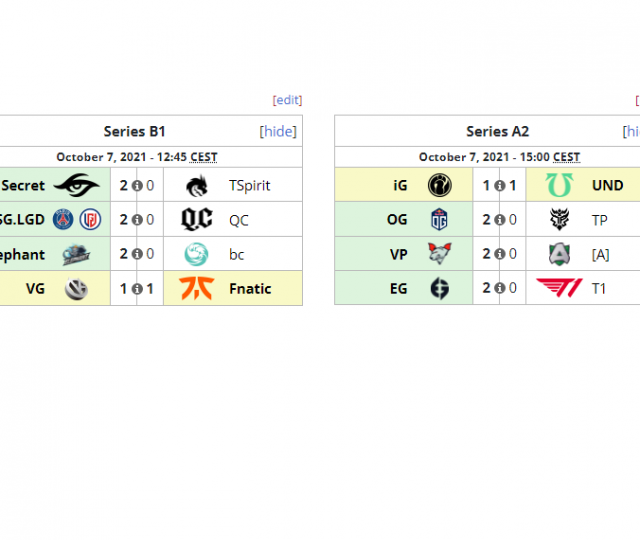Click the Evil Geniuses EG logo
Screen dimensions: 640x540
click(439, 289)
